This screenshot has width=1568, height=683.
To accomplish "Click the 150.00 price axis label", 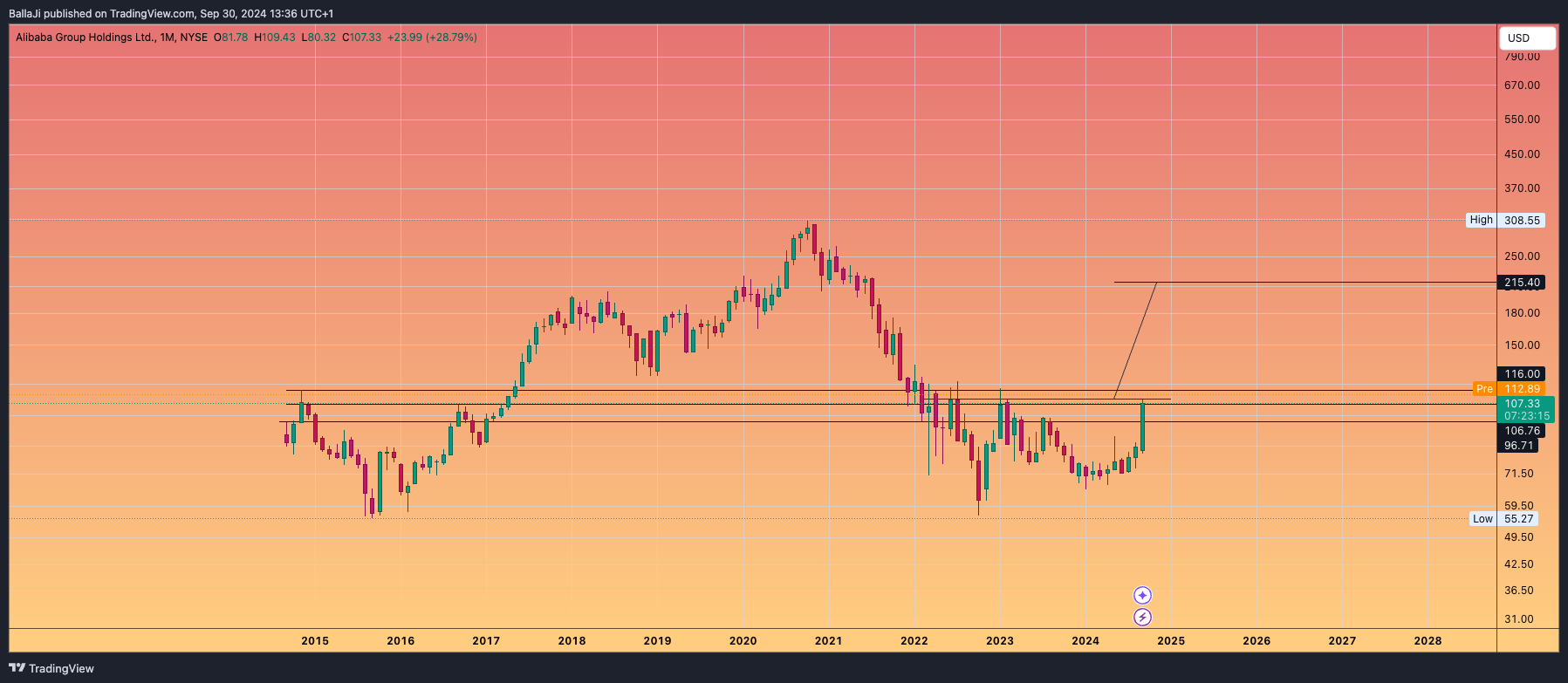I will [1522, 345].
